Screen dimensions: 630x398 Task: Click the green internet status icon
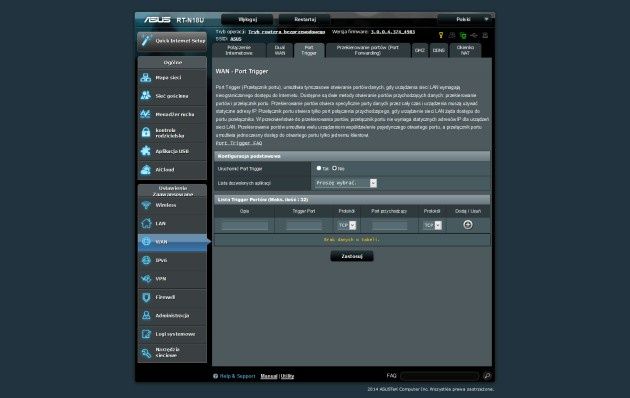pyautogui.click(x=463, y=35)
